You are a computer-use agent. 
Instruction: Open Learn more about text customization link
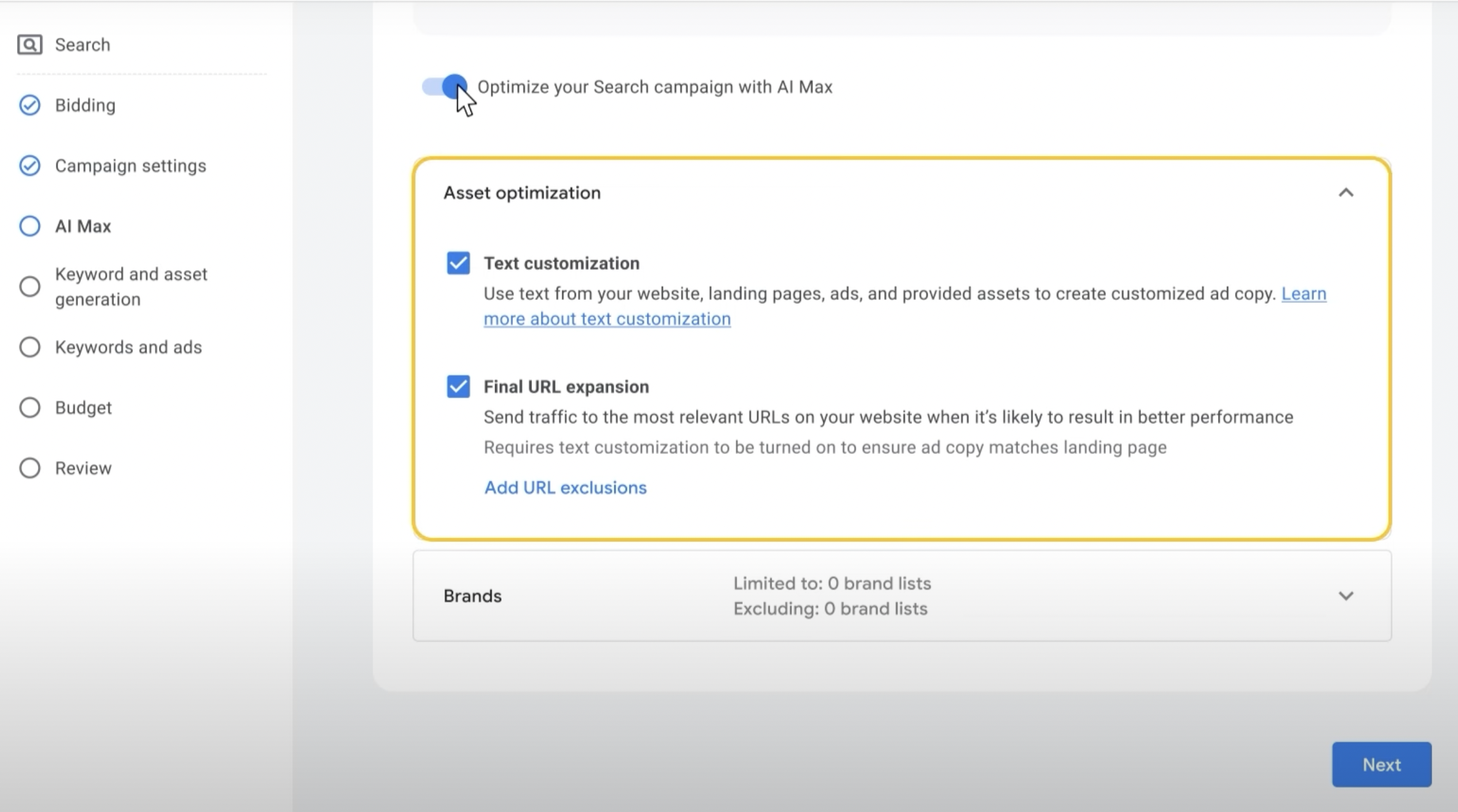[x=607, y=319]
